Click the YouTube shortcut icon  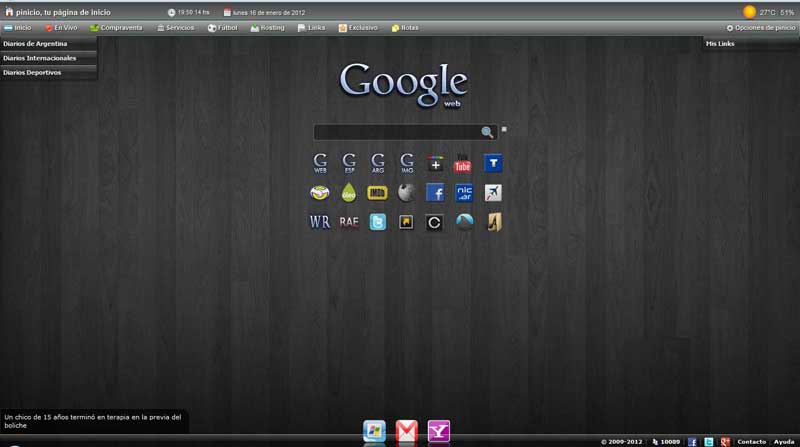pyautogui.click(x=463, y=164)
